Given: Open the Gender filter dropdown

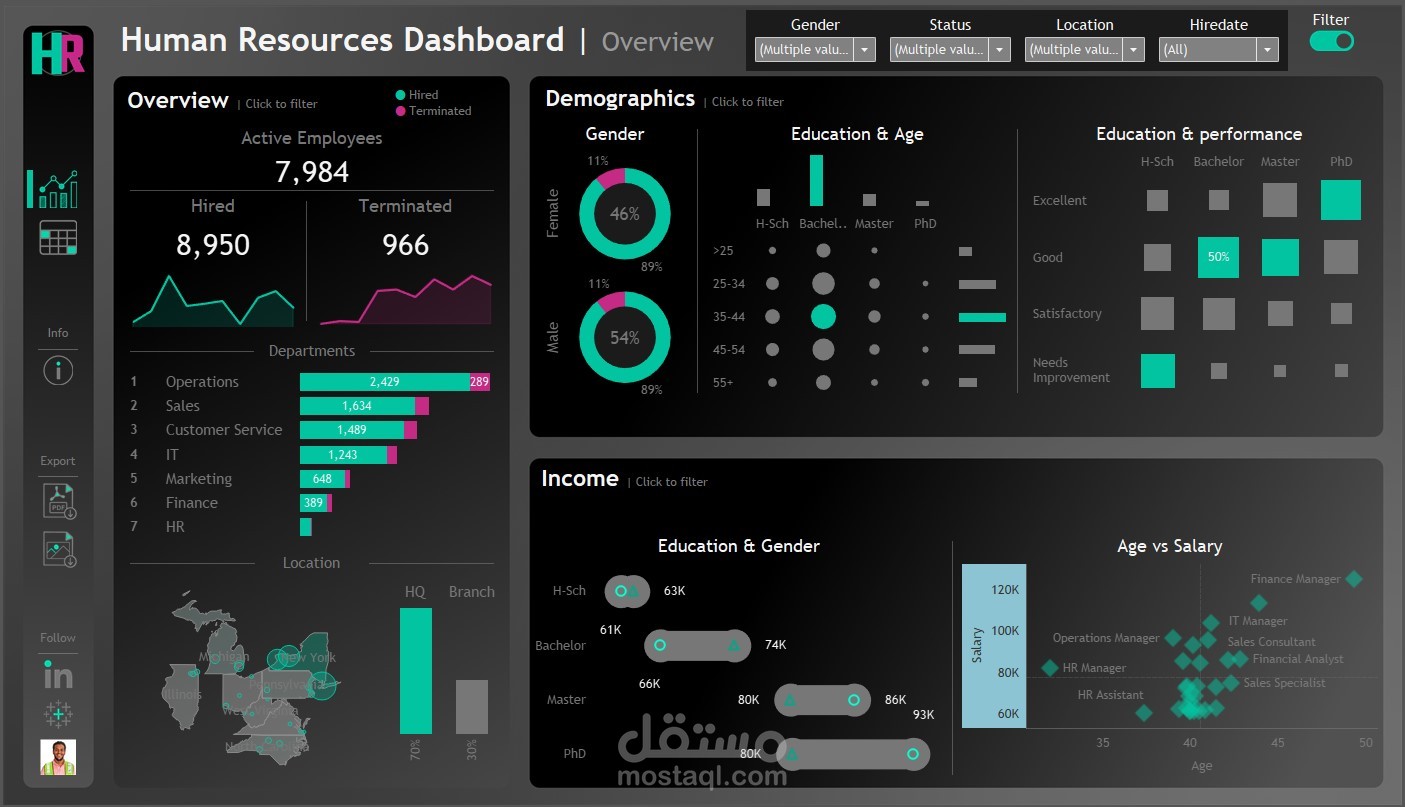Looking at the screenshot, I should pyautogui.click(x=816, y=49).
